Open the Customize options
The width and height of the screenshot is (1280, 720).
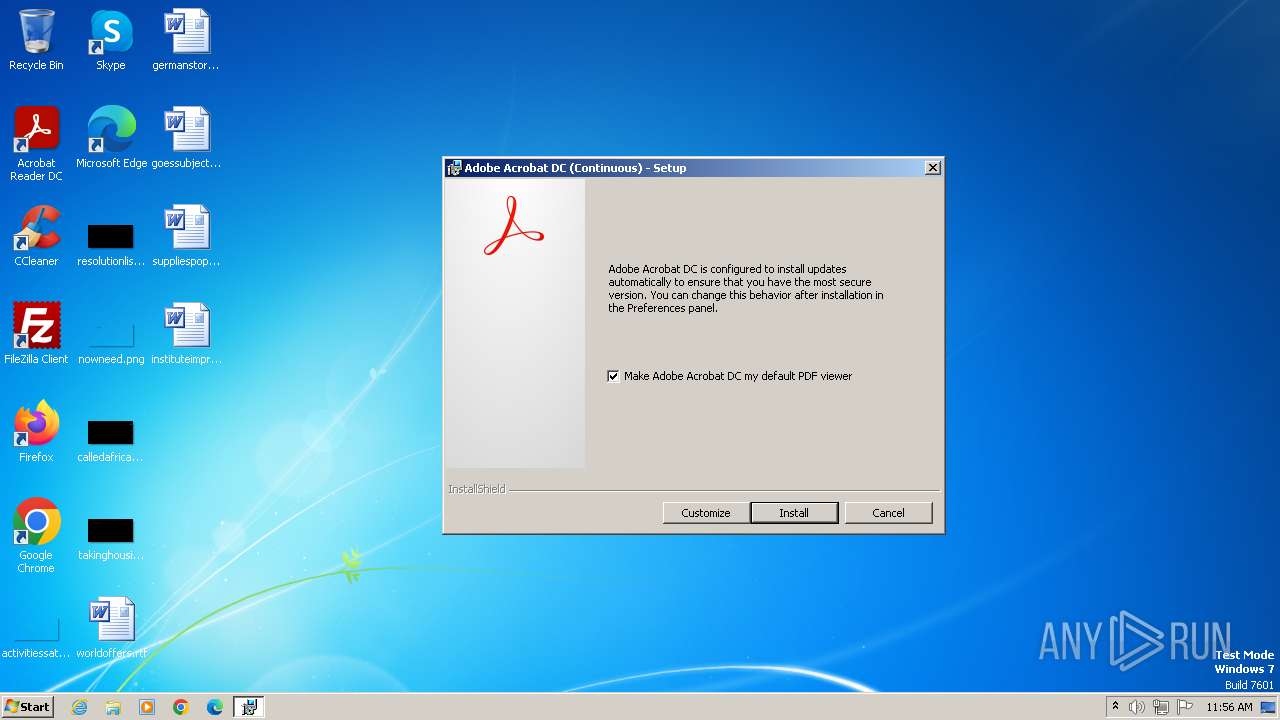(706, 513)
